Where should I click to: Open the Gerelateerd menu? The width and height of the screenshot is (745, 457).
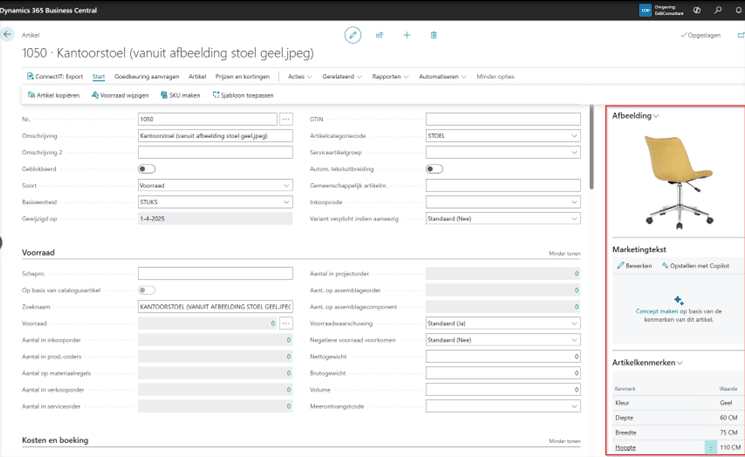(x=342, y=76)
